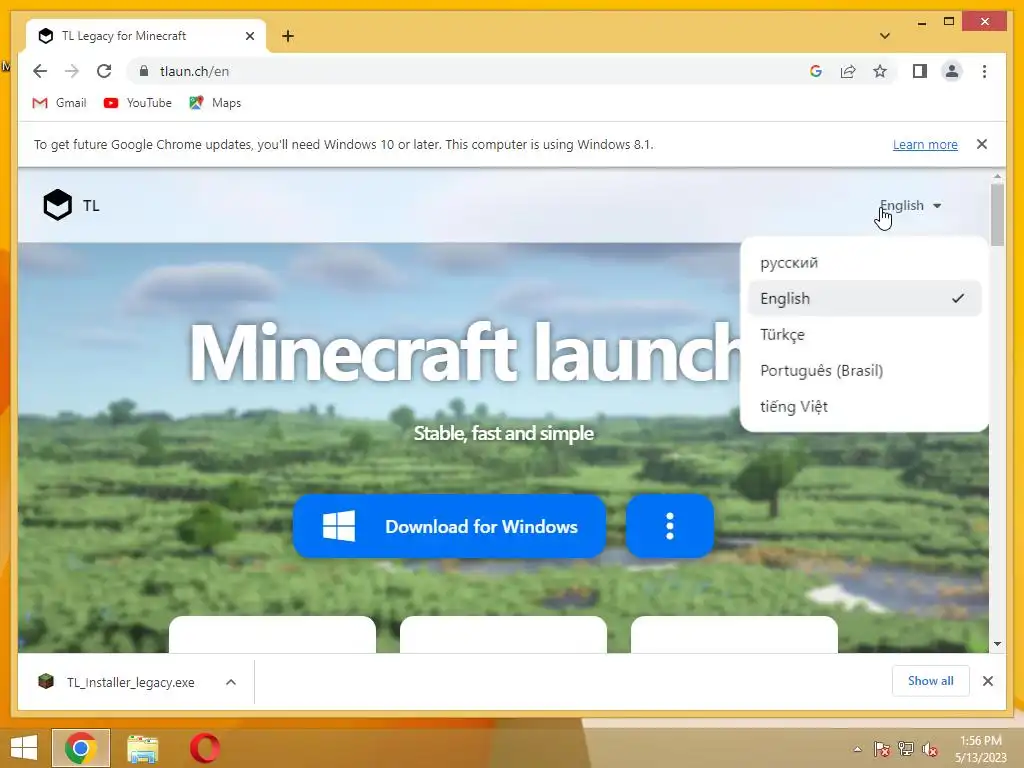Expand the download item options chevron

pos(231,682)
